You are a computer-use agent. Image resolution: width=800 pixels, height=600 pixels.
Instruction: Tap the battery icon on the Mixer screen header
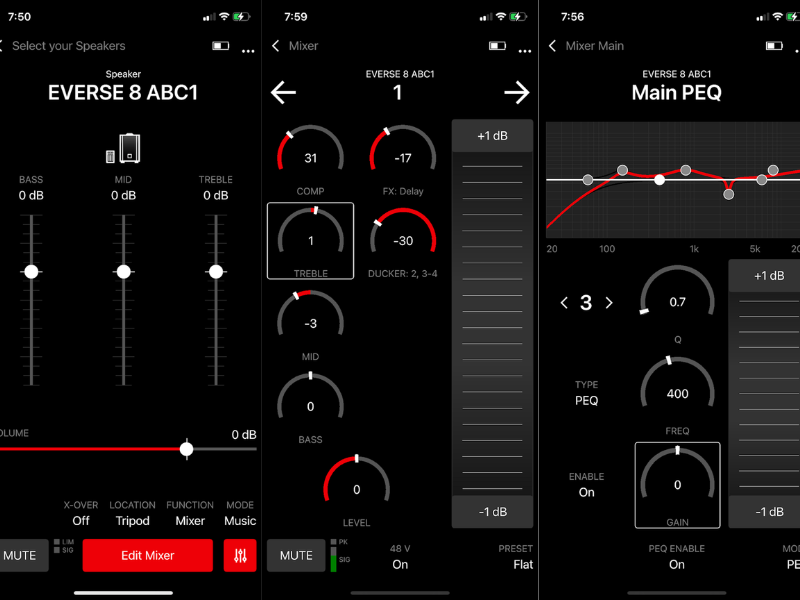point(497,46)
